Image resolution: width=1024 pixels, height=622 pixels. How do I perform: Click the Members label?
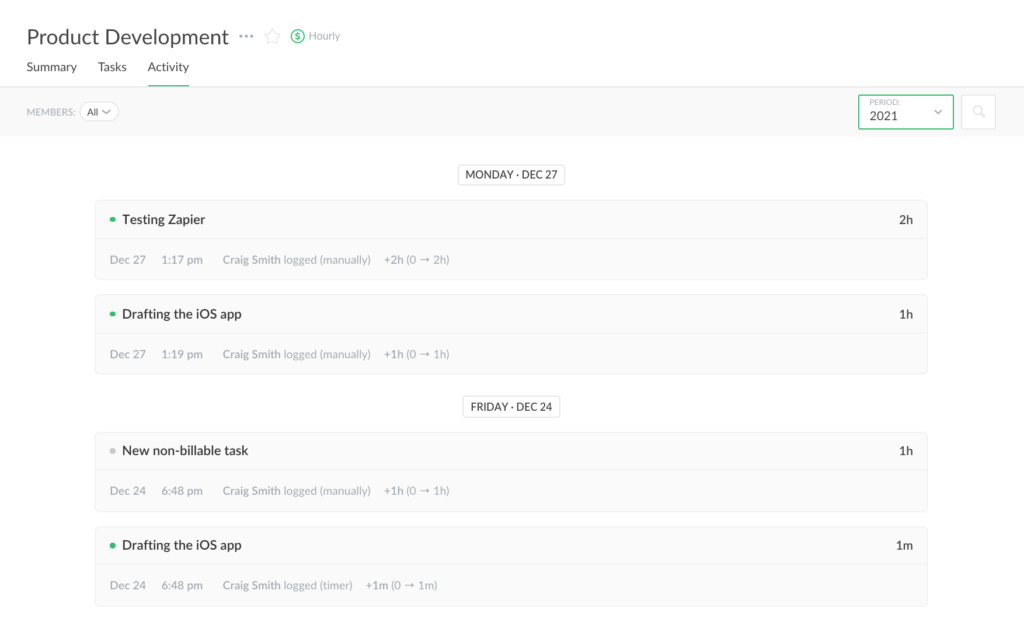tap(51, 112)
